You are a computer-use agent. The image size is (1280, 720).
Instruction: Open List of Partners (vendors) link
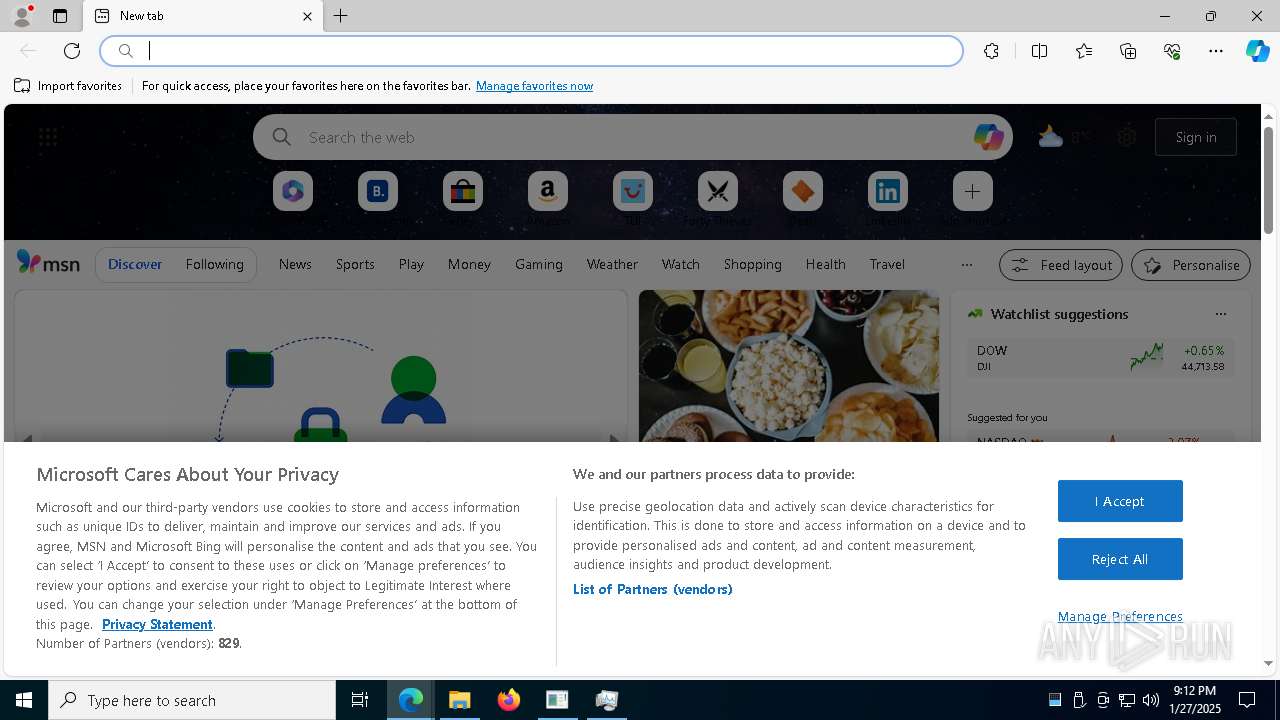click(652, 589)
